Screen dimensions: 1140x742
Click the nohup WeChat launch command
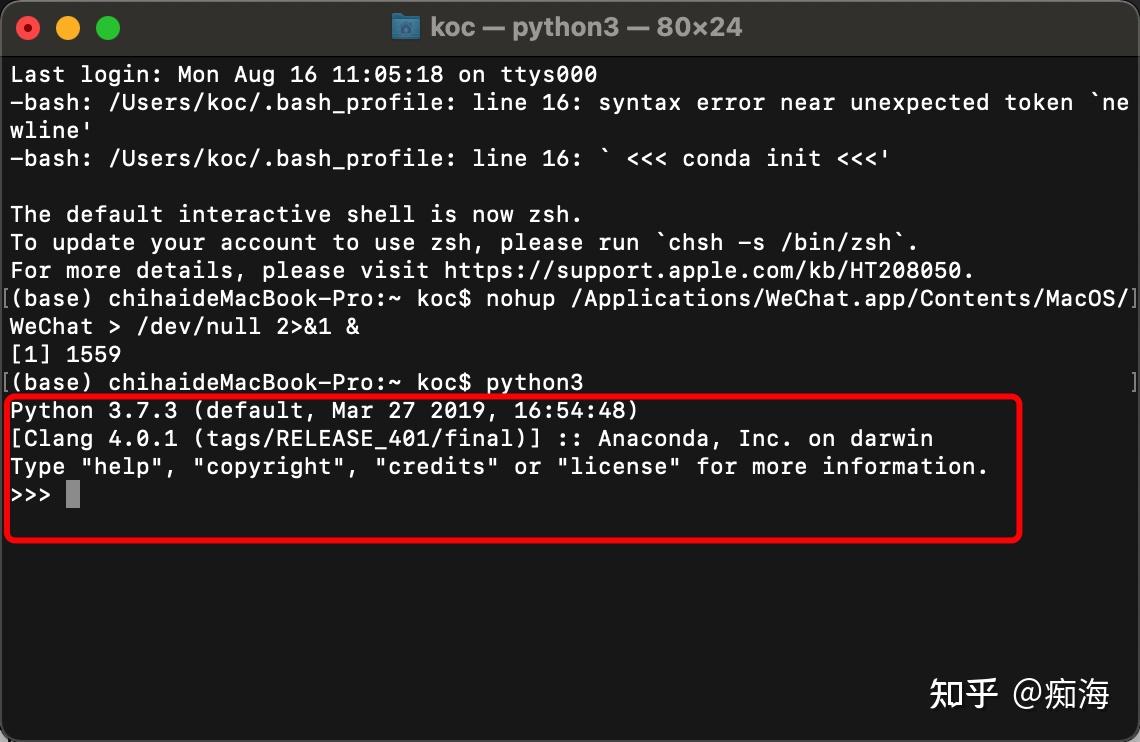[x=750, y=298]
